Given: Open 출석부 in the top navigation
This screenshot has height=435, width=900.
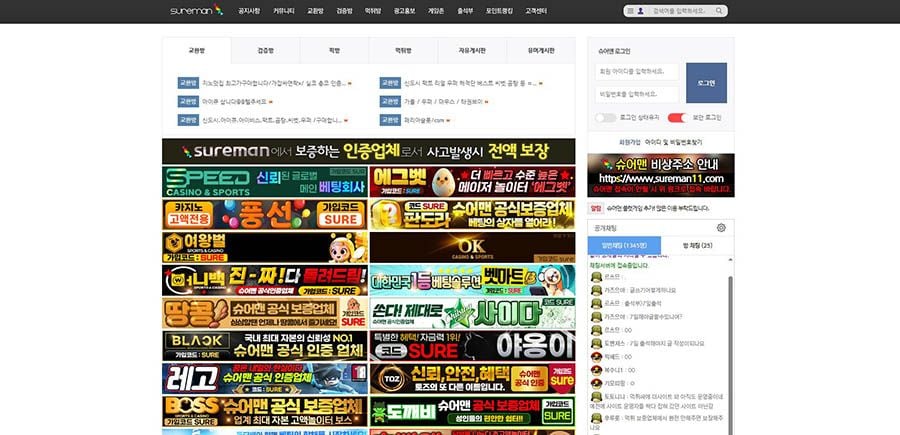Looking at the screenshot, I should coord(465,11).
